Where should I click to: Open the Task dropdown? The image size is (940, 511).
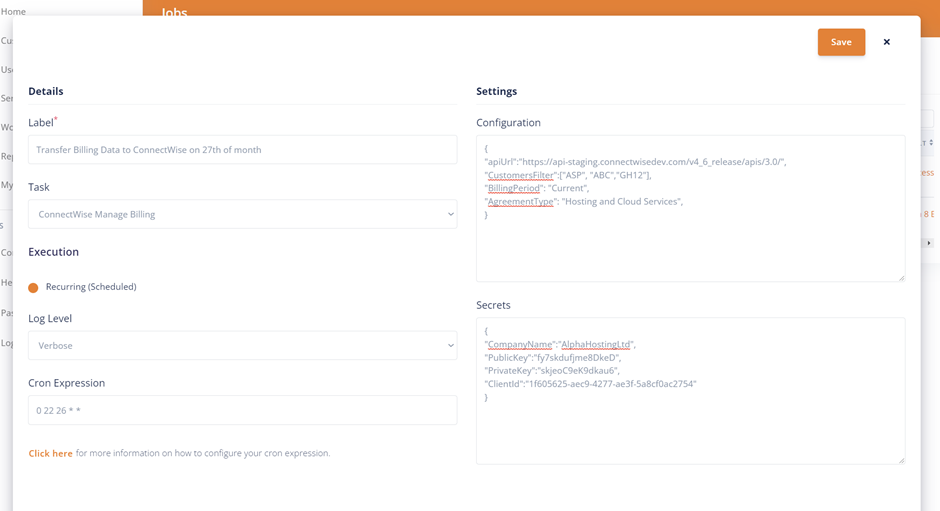pyautogui.click(x=242, y=214)
